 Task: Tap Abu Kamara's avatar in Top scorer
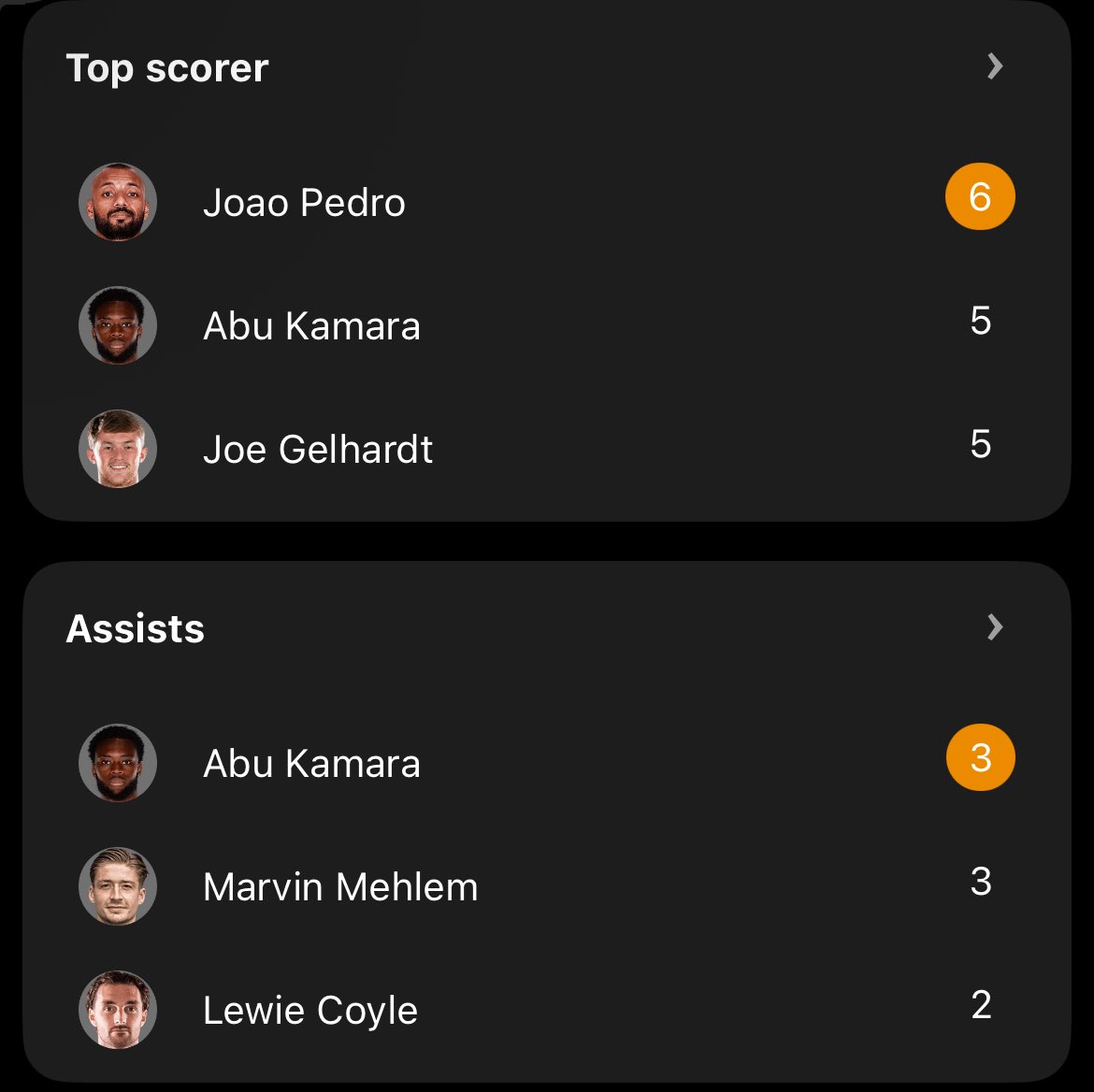pyautogui.click(x=118, y=325)
